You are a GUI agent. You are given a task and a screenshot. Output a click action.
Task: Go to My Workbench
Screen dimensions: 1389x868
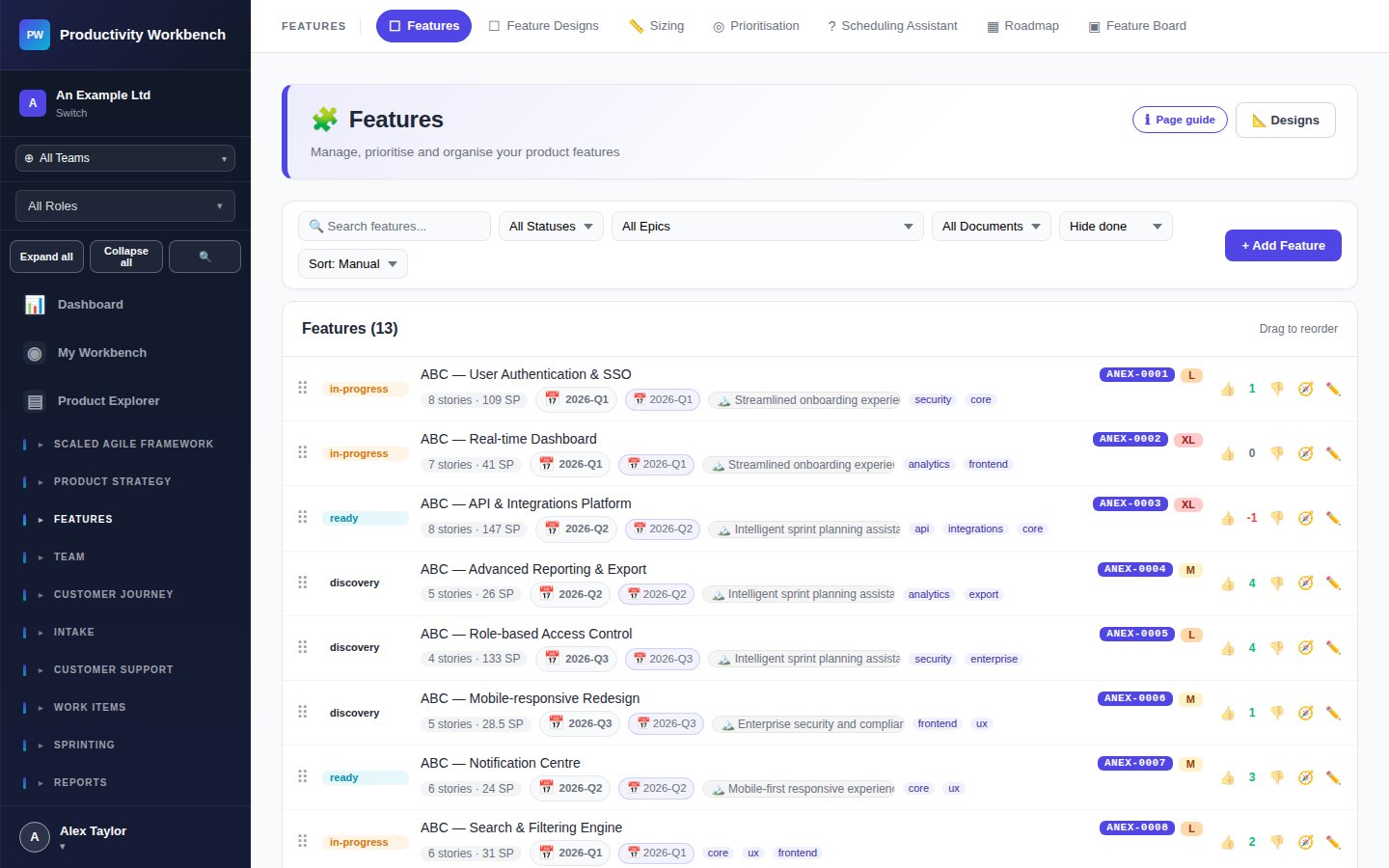click(125, 353)
